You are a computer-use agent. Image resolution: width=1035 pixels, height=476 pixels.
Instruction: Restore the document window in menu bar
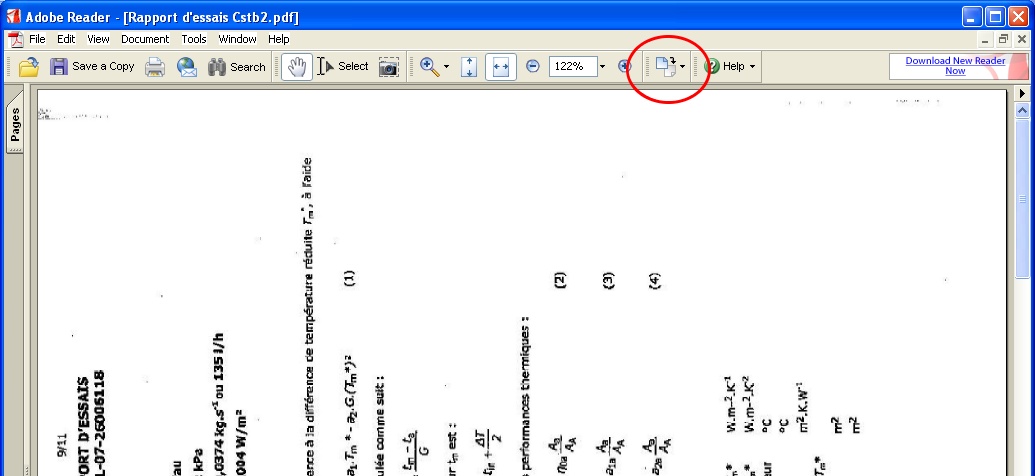tap(1003, 40)
